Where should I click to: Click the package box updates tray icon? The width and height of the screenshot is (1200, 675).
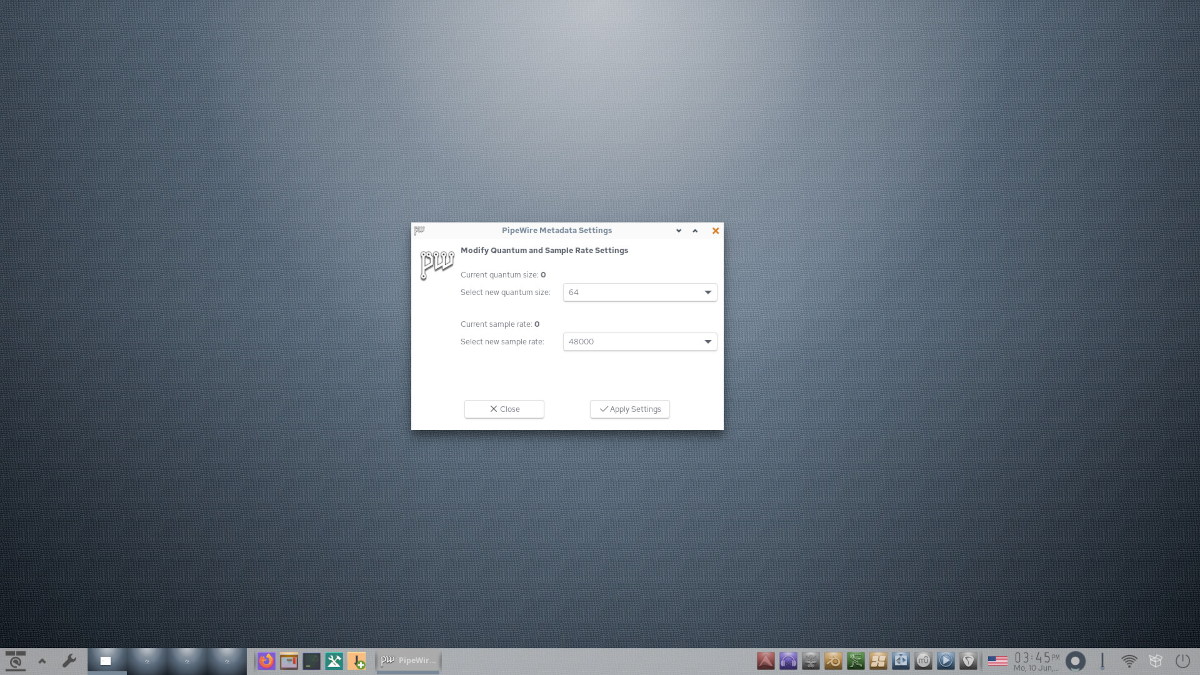(1154, 661)
